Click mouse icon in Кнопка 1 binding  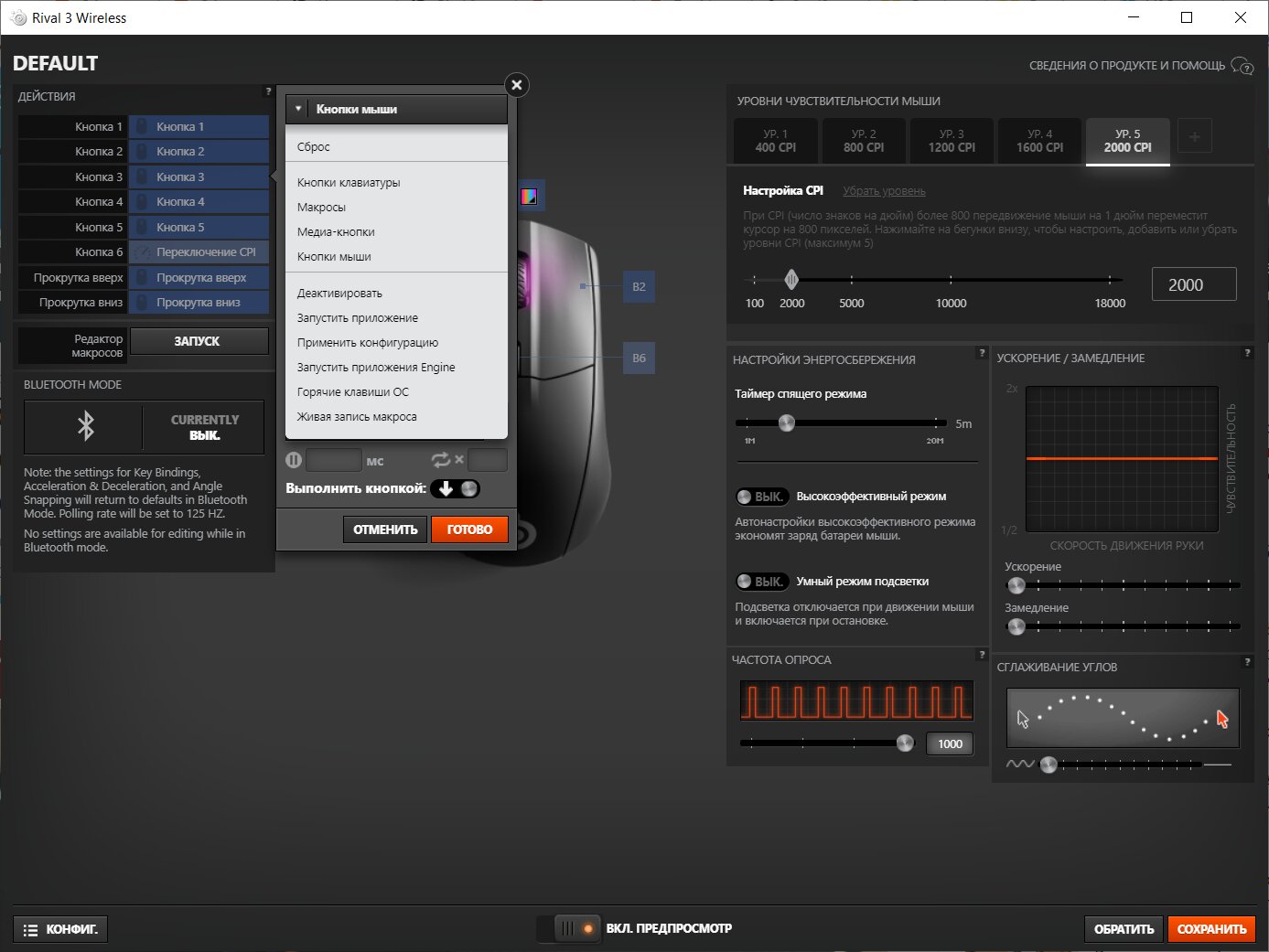(142, 126)
